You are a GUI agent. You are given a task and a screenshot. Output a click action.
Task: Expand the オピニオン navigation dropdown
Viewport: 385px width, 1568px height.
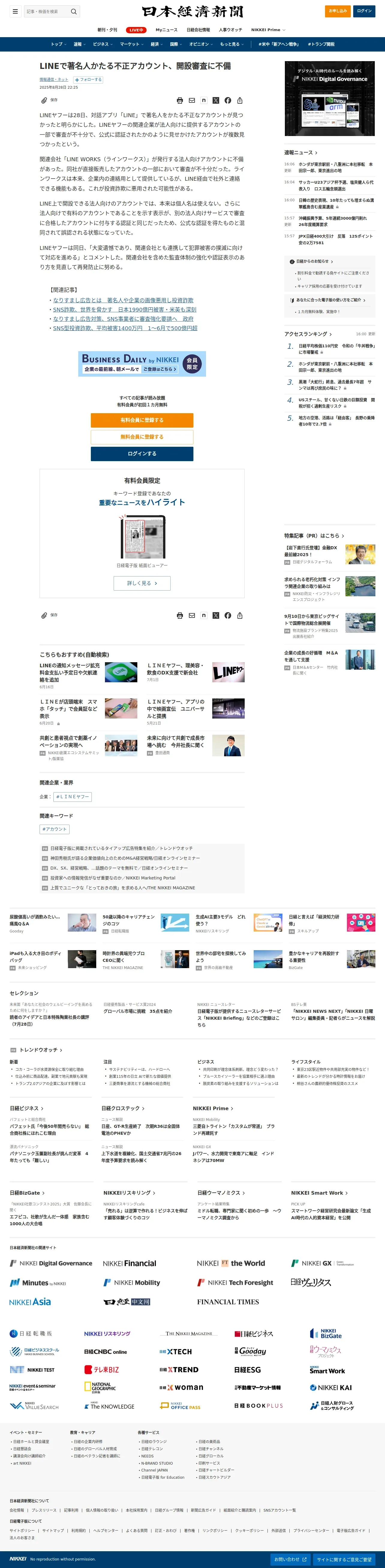click(x=201, y=44)
